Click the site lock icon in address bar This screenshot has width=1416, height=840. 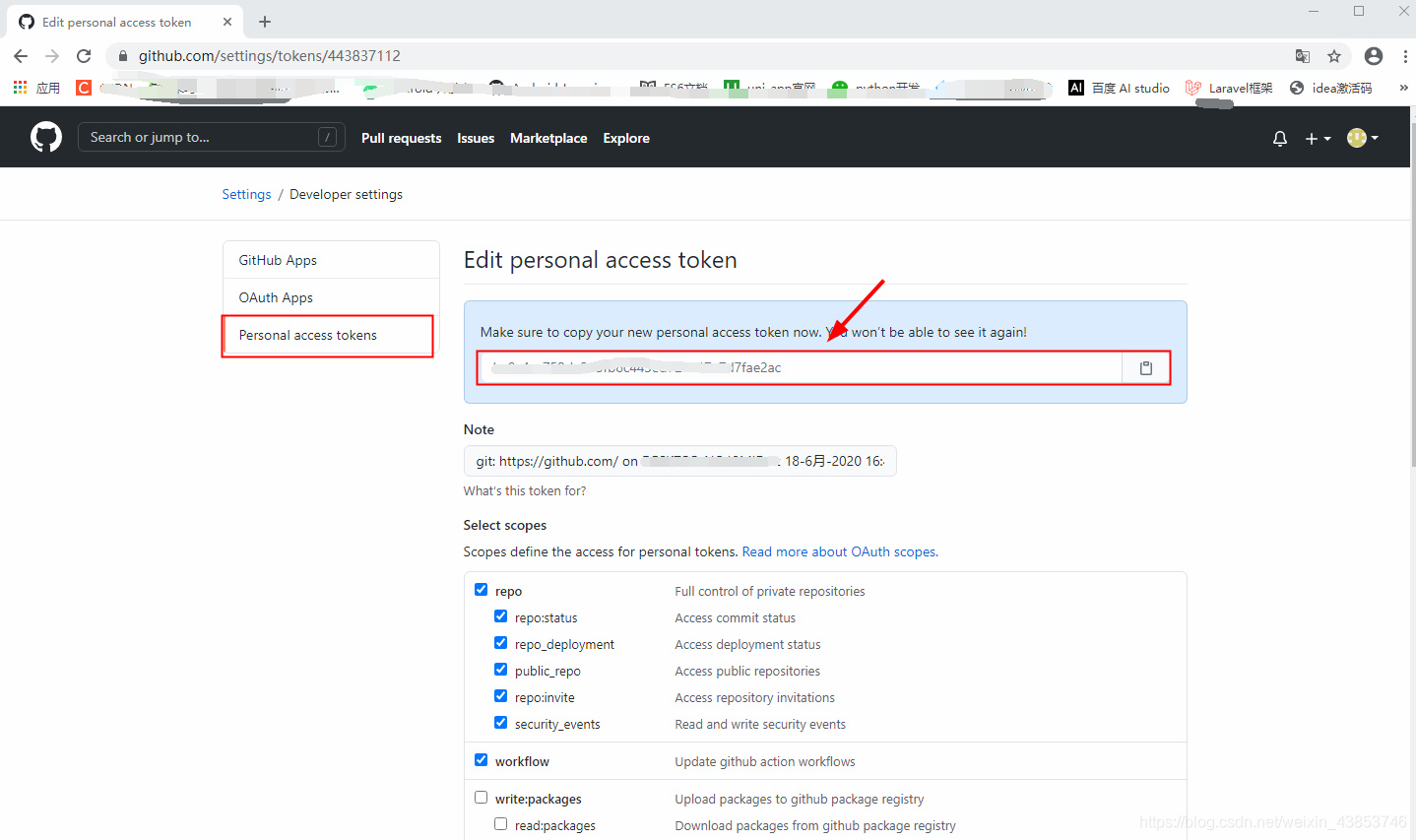click(123, 56)
